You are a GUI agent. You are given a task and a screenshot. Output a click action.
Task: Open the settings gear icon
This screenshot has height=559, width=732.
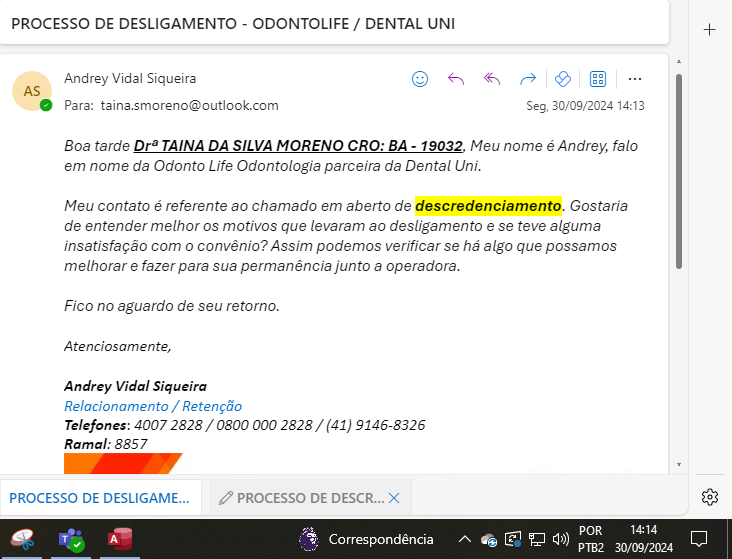(x=710, y=497)
